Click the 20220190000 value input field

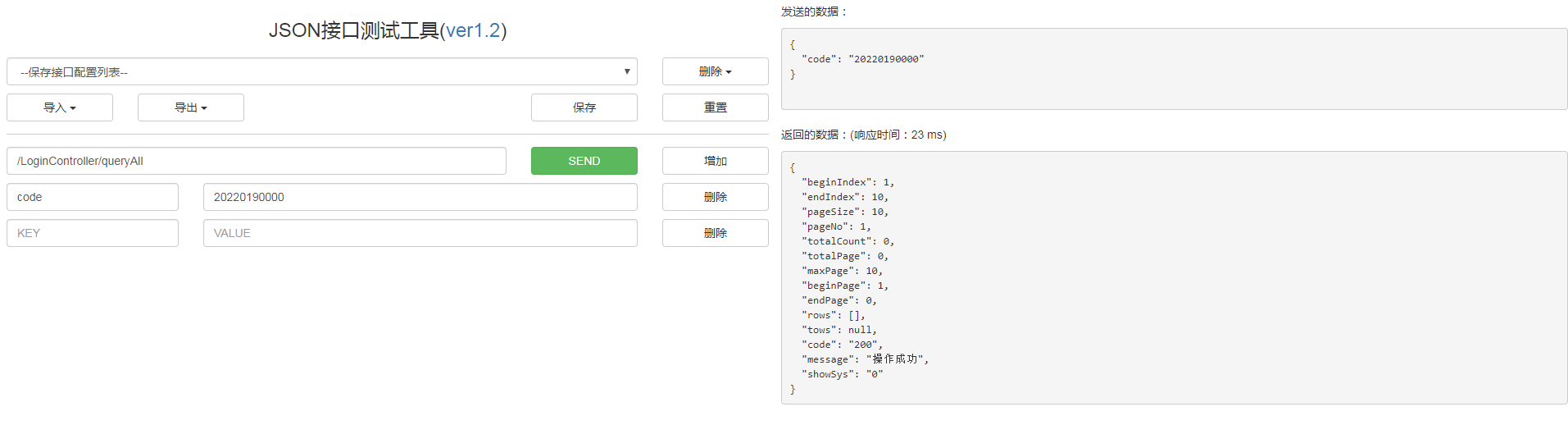pyautogui.click(x=420, y=197)
